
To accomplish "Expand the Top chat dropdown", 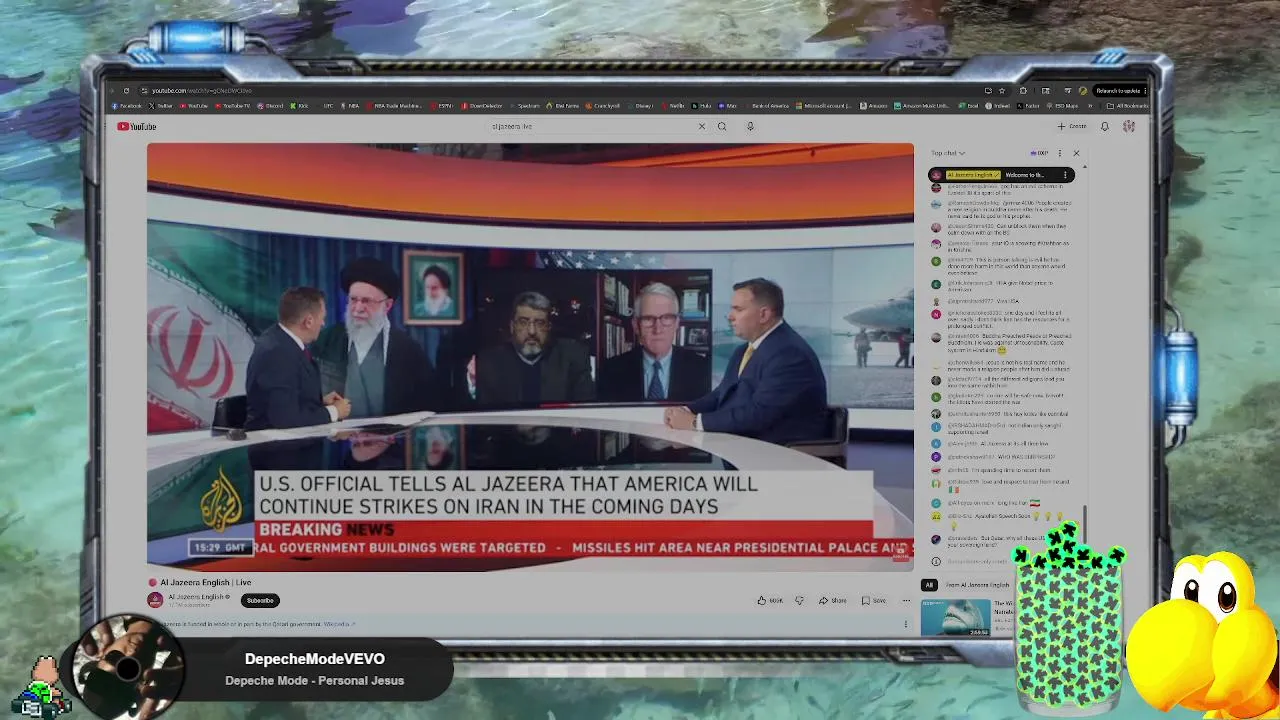I will pyautogui.click(x=948, y=153).
